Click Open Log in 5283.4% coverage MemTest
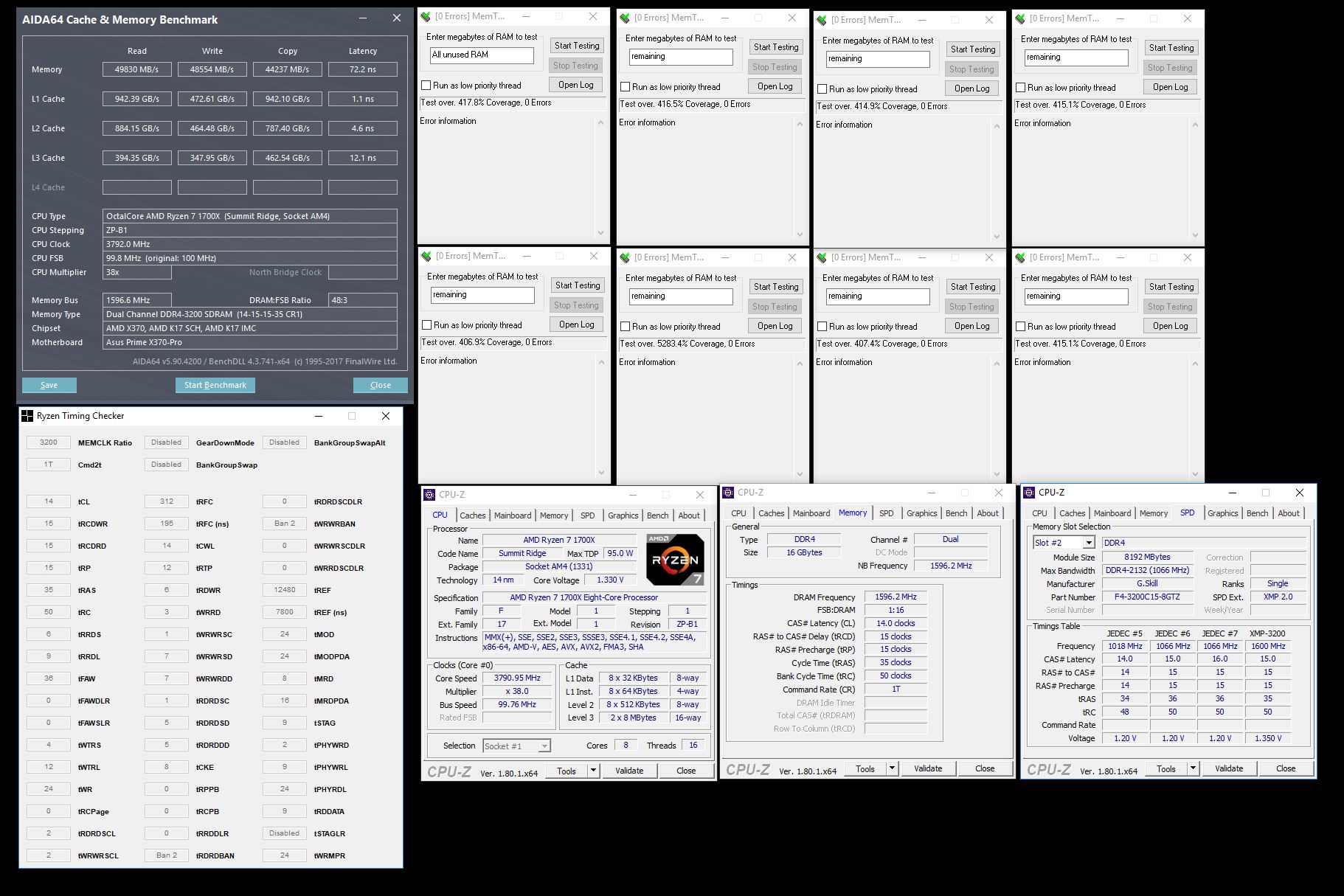1344x896 pixels. click(775, 326)
